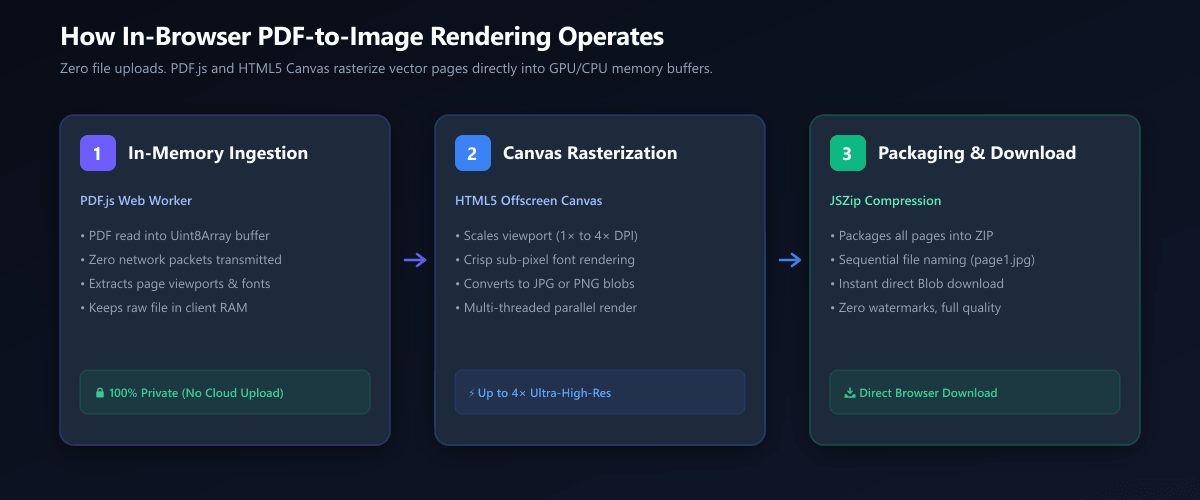1200x500 pixels.
Task: Click the Zero watermarks, full quality bullet
Action: pos(916,307)
